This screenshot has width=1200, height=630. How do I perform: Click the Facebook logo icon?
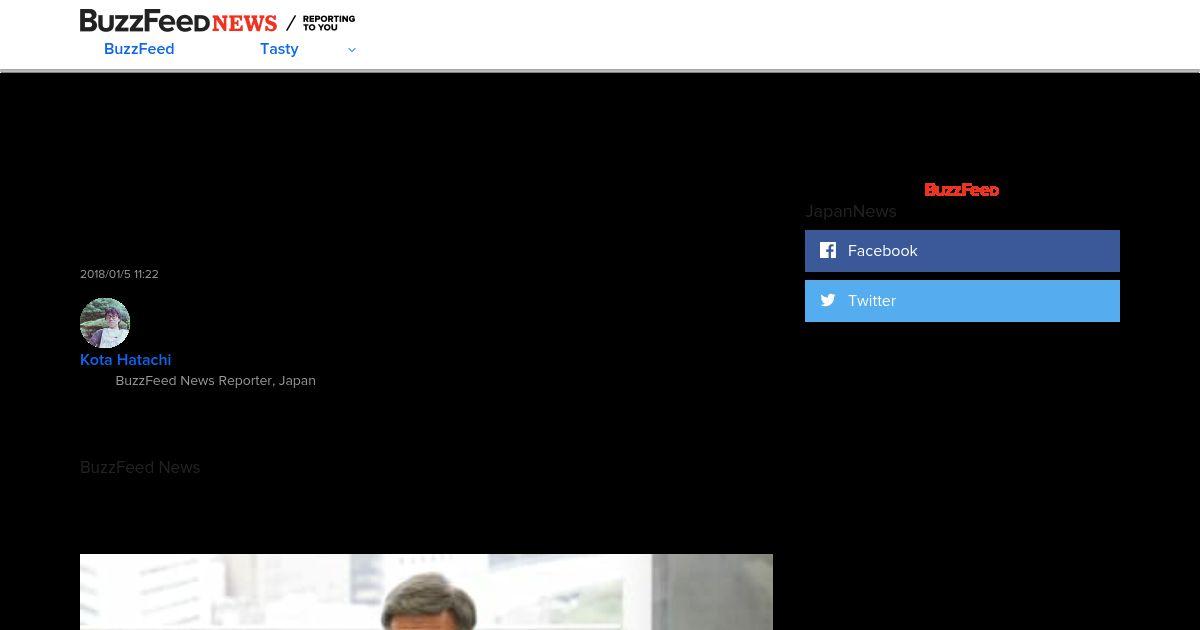click(x=828, y=250)
